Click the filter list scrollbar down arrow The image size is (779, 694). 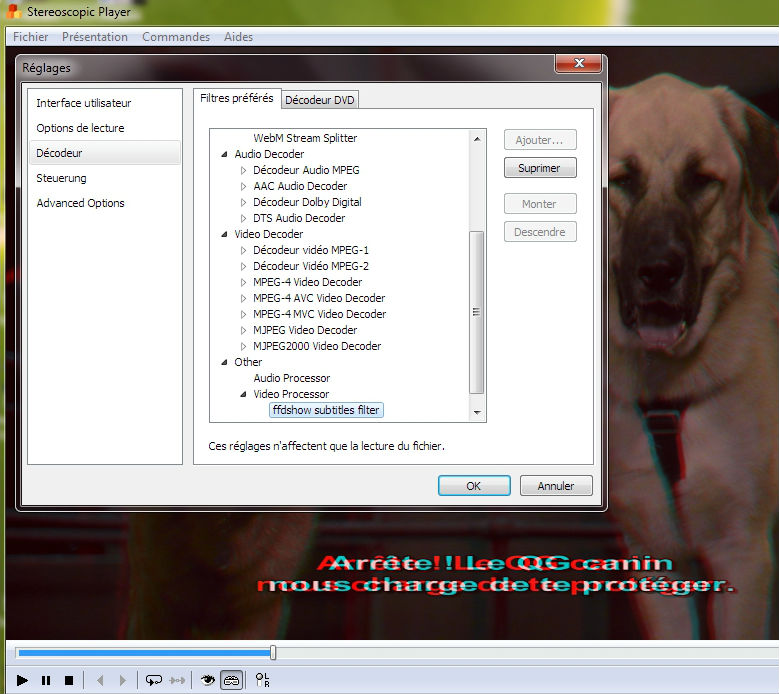[x=477, y=412]
